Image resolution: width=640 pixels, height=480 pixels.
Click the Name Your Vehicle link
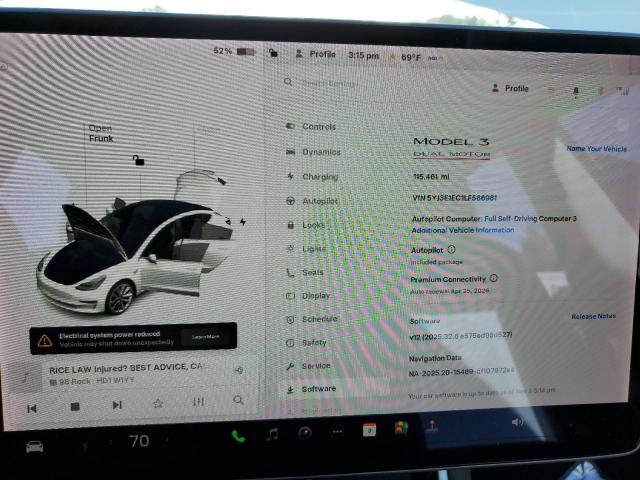coord(596,149)
